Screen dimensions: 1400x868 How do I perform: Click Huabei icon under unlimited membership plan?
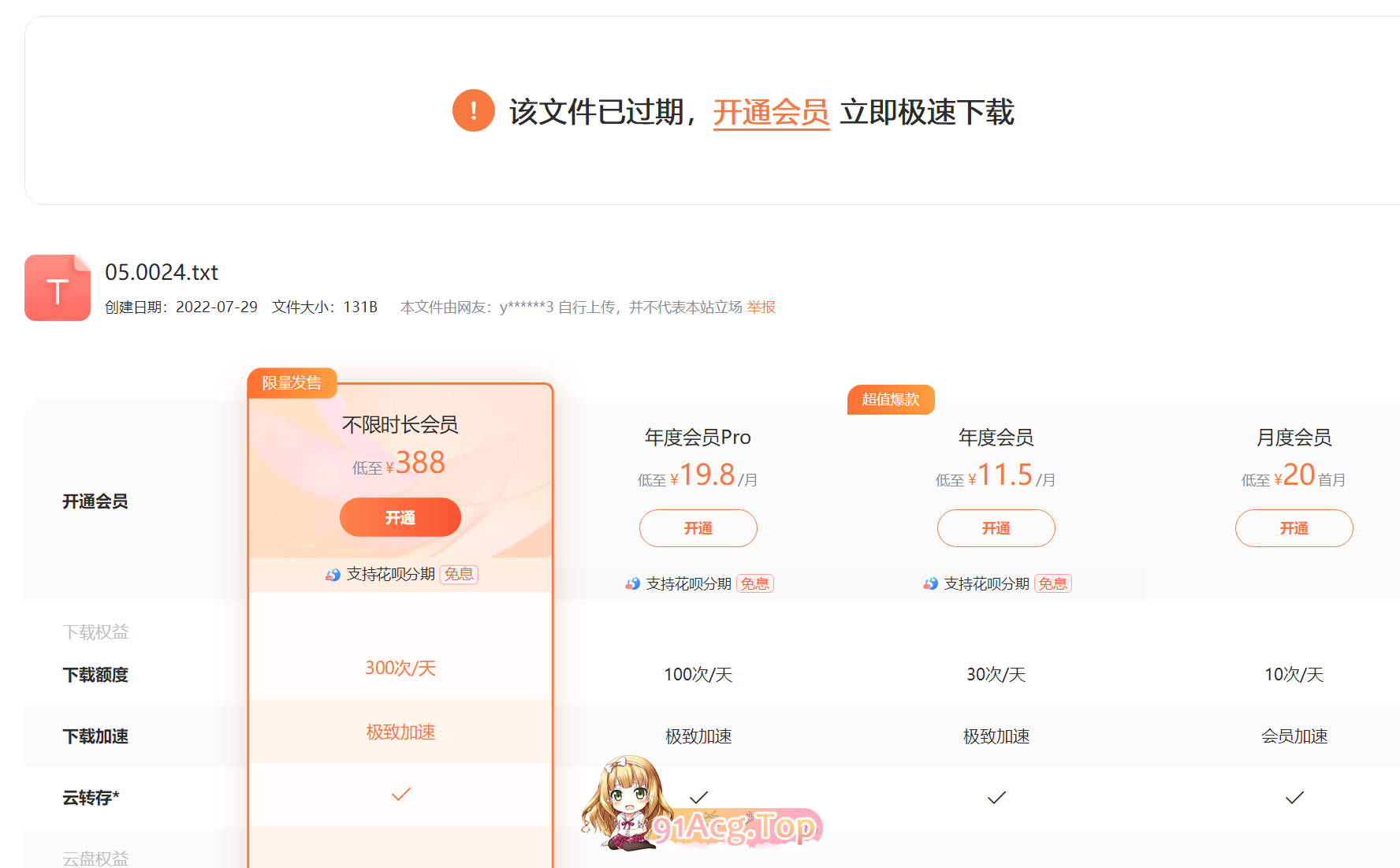(333, 575)
